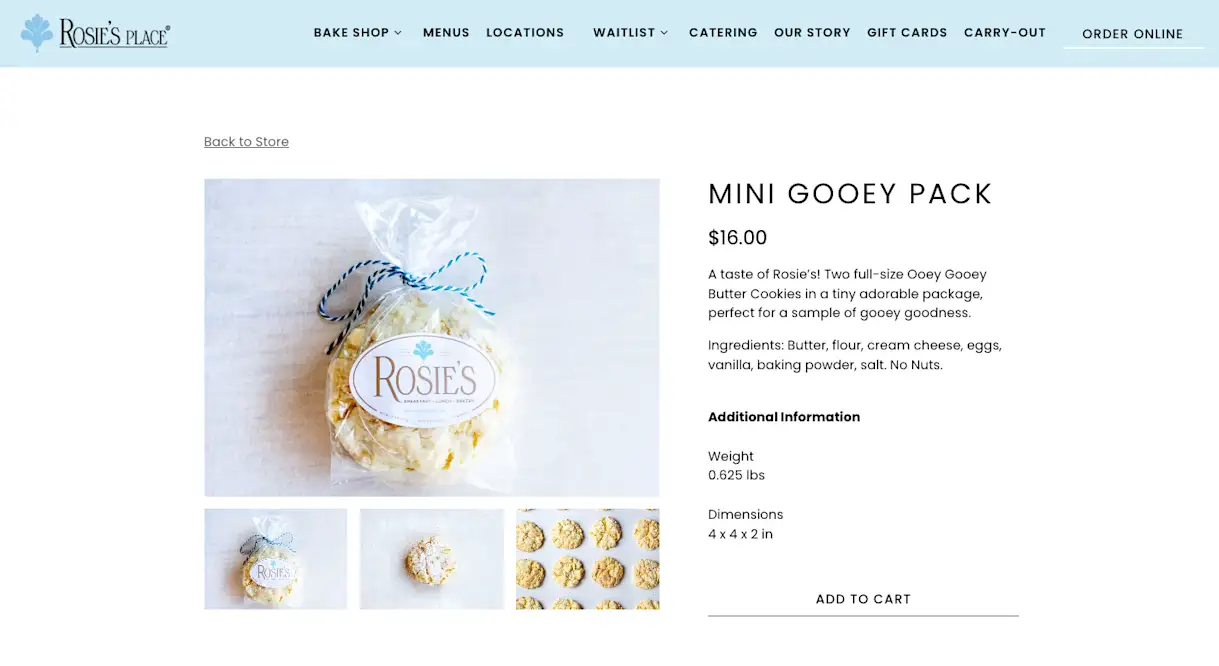Open the Catering page
Image resolution: width=1219 pixels, height=666 pixels.
coord(723,33)
